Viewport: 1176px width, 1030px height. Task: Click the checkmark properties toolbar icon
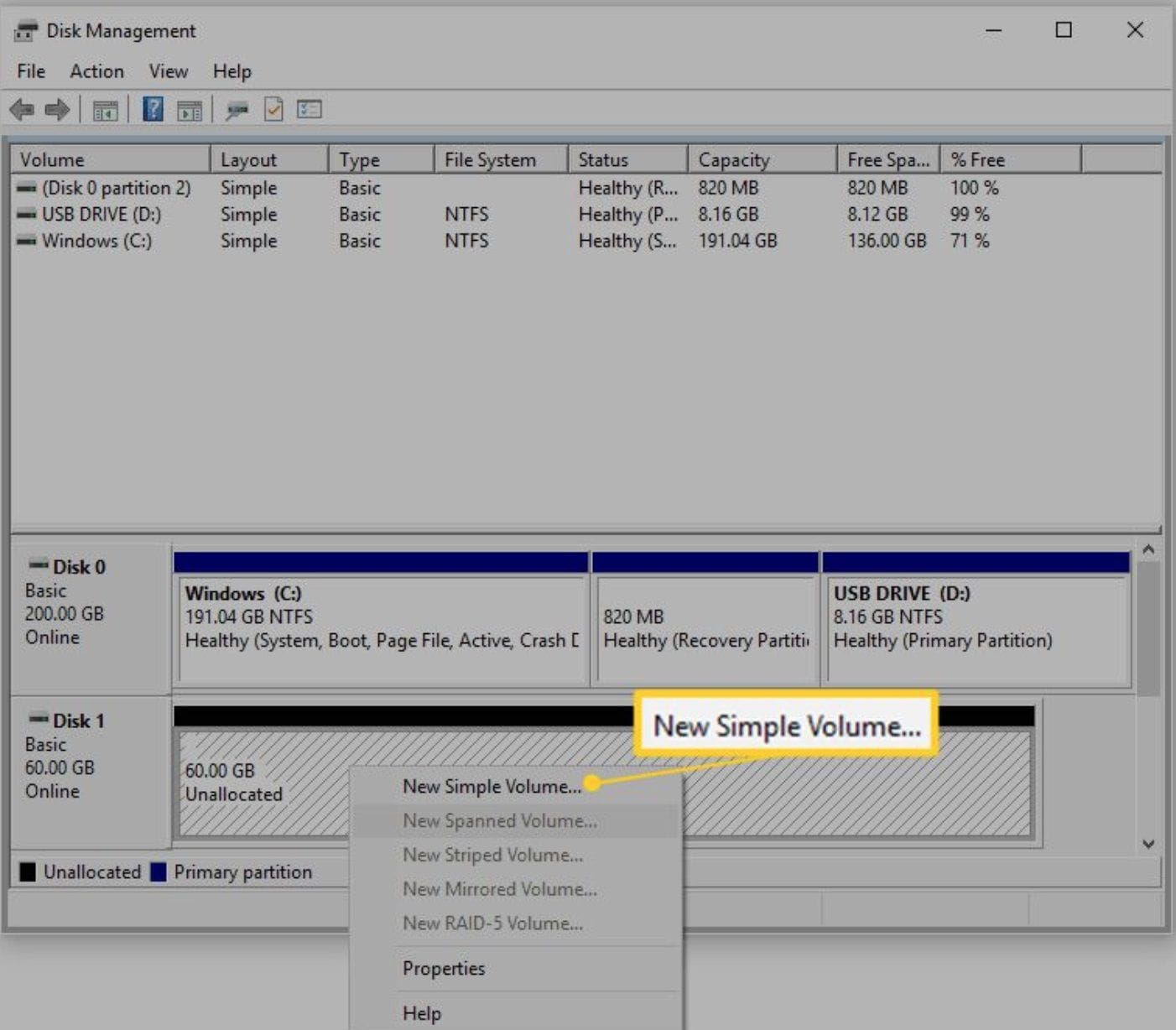tap(273, 109)
